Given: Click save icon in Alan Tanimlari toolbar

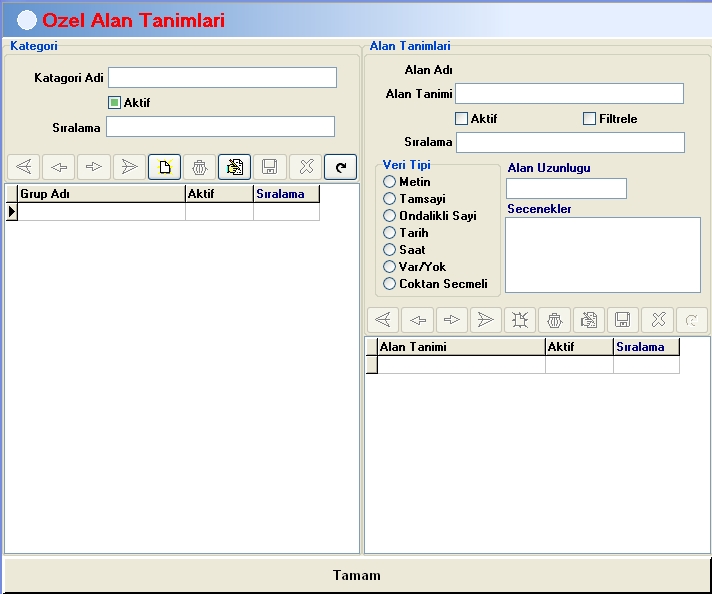Looking at the screenshot, I should click(623, 320).
